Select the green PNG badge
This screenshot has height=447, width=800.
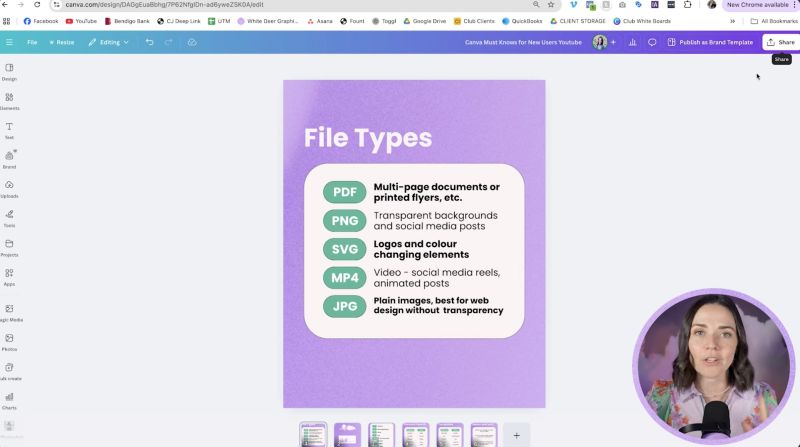(x=344, y=221)
